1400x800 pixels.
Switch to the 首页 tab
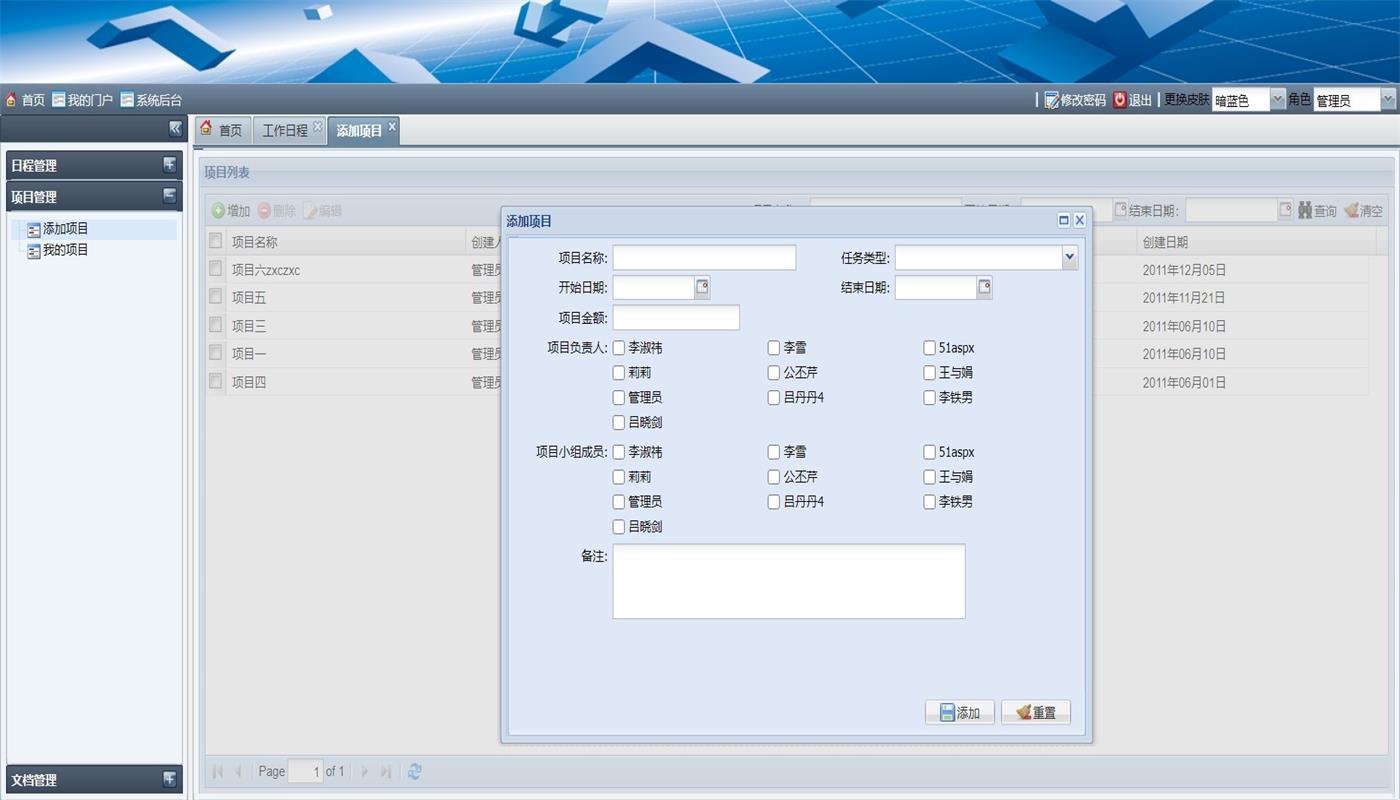221,130
